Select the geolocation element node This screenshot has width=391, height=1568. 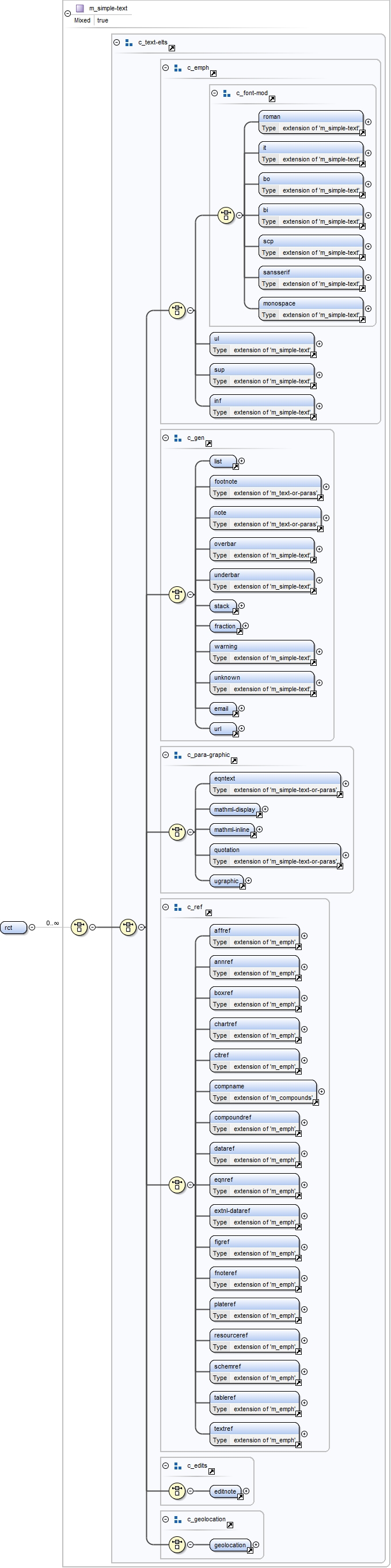click(230, 1544)
